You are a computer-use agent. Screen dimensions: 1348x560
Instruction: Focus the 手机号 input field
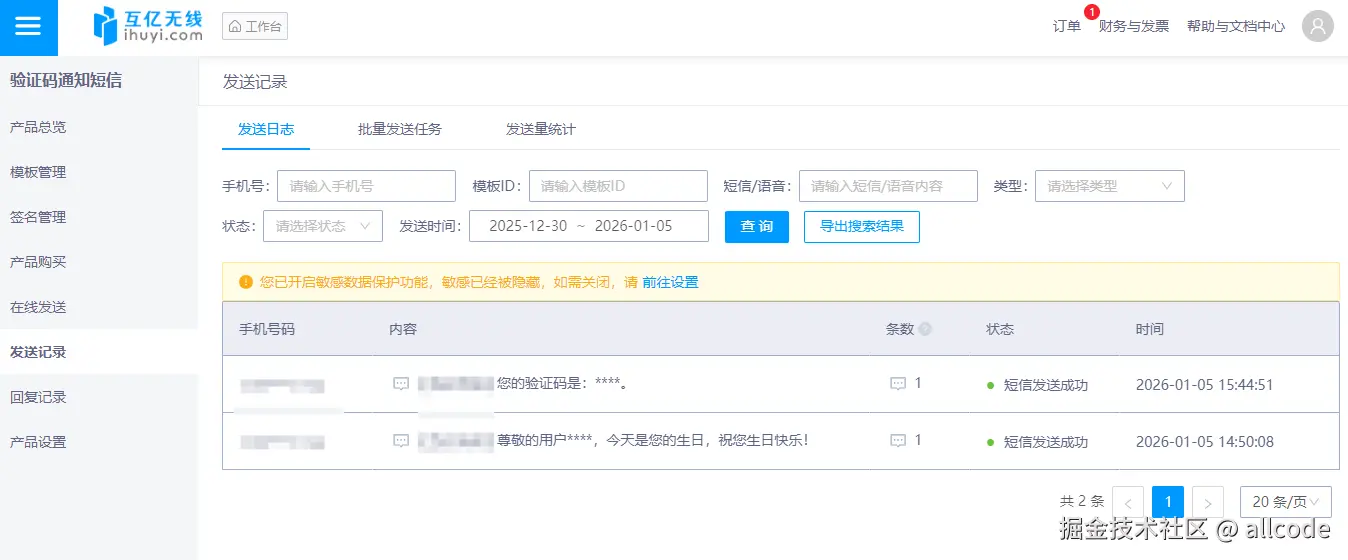[x=366, y=186]
